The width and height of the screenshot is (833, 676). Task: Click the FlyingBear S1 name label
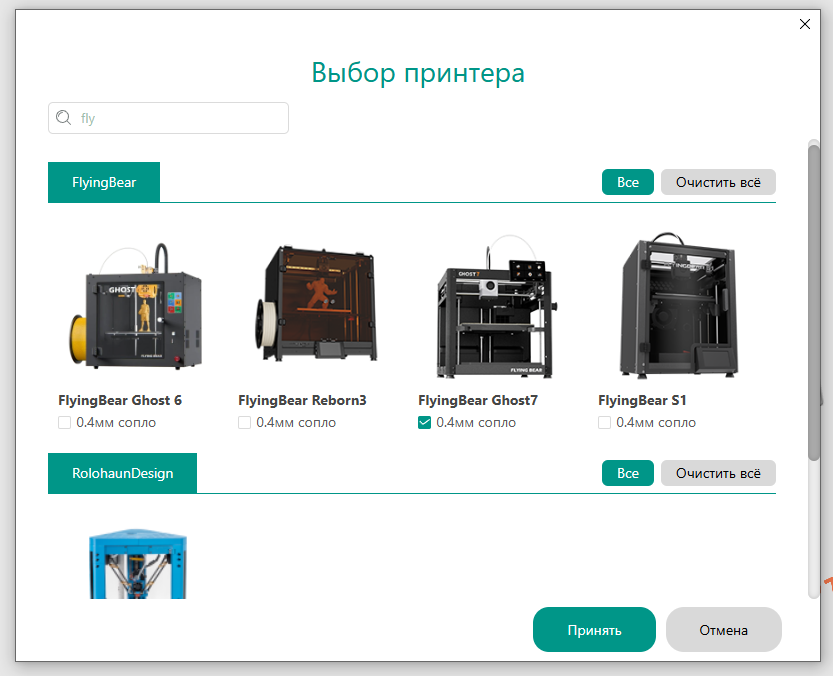coord(642,400)
